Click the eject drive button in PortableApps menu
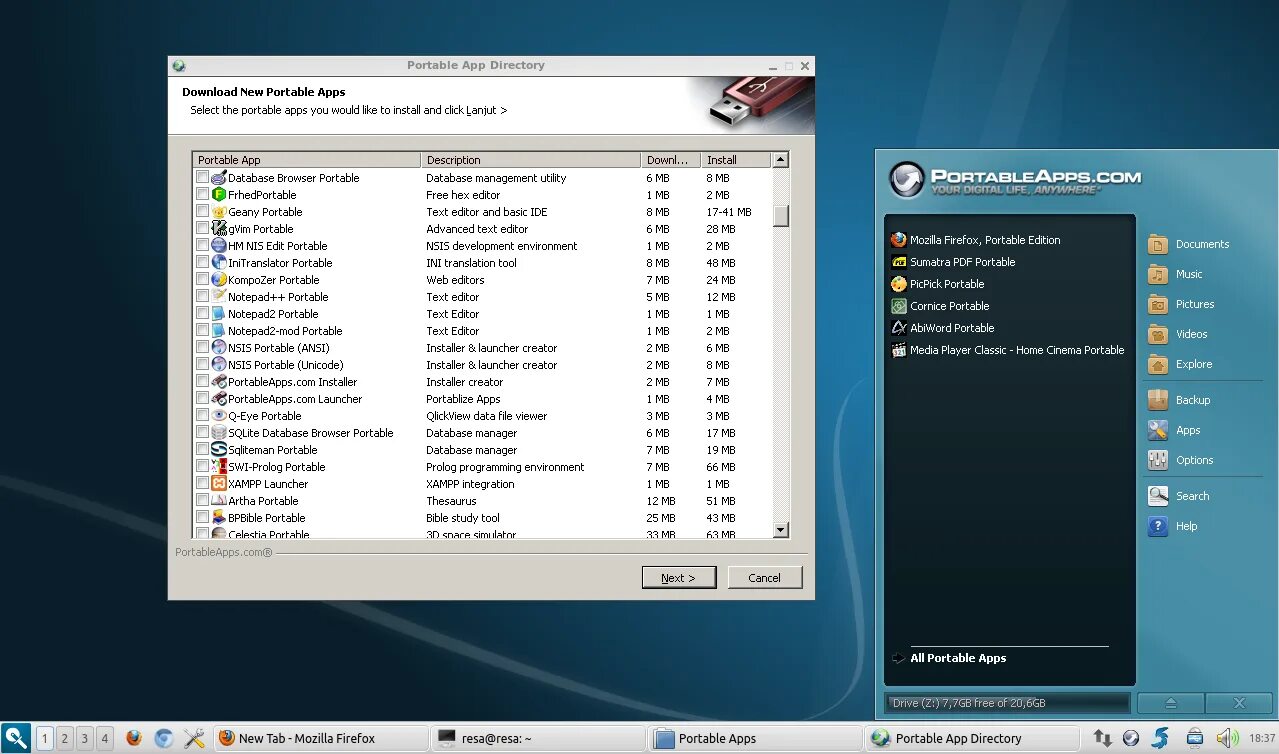This screenshot has width=1279, height=754. [1171, 703]
